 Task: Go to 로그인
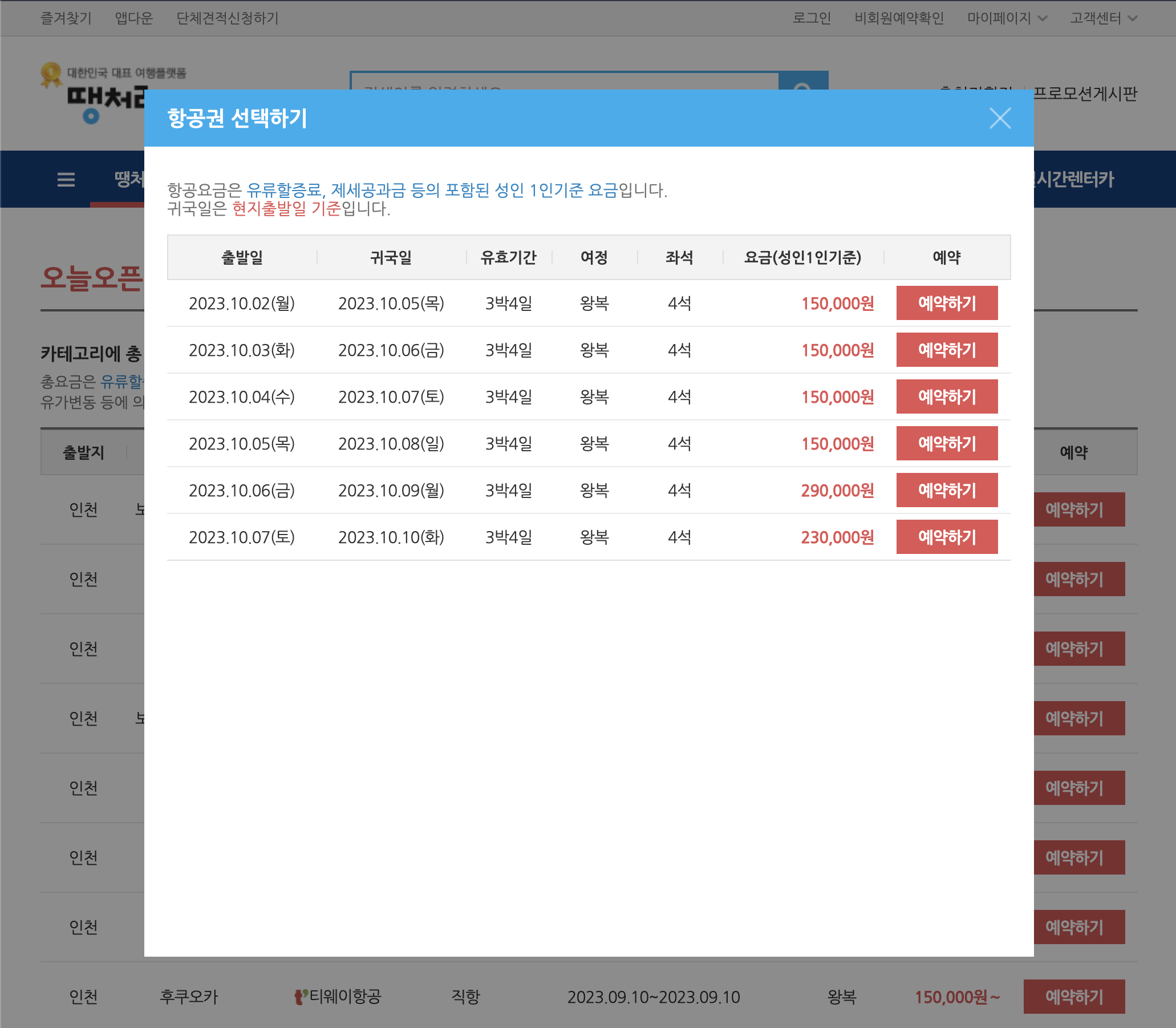click(x=812, y=18)
